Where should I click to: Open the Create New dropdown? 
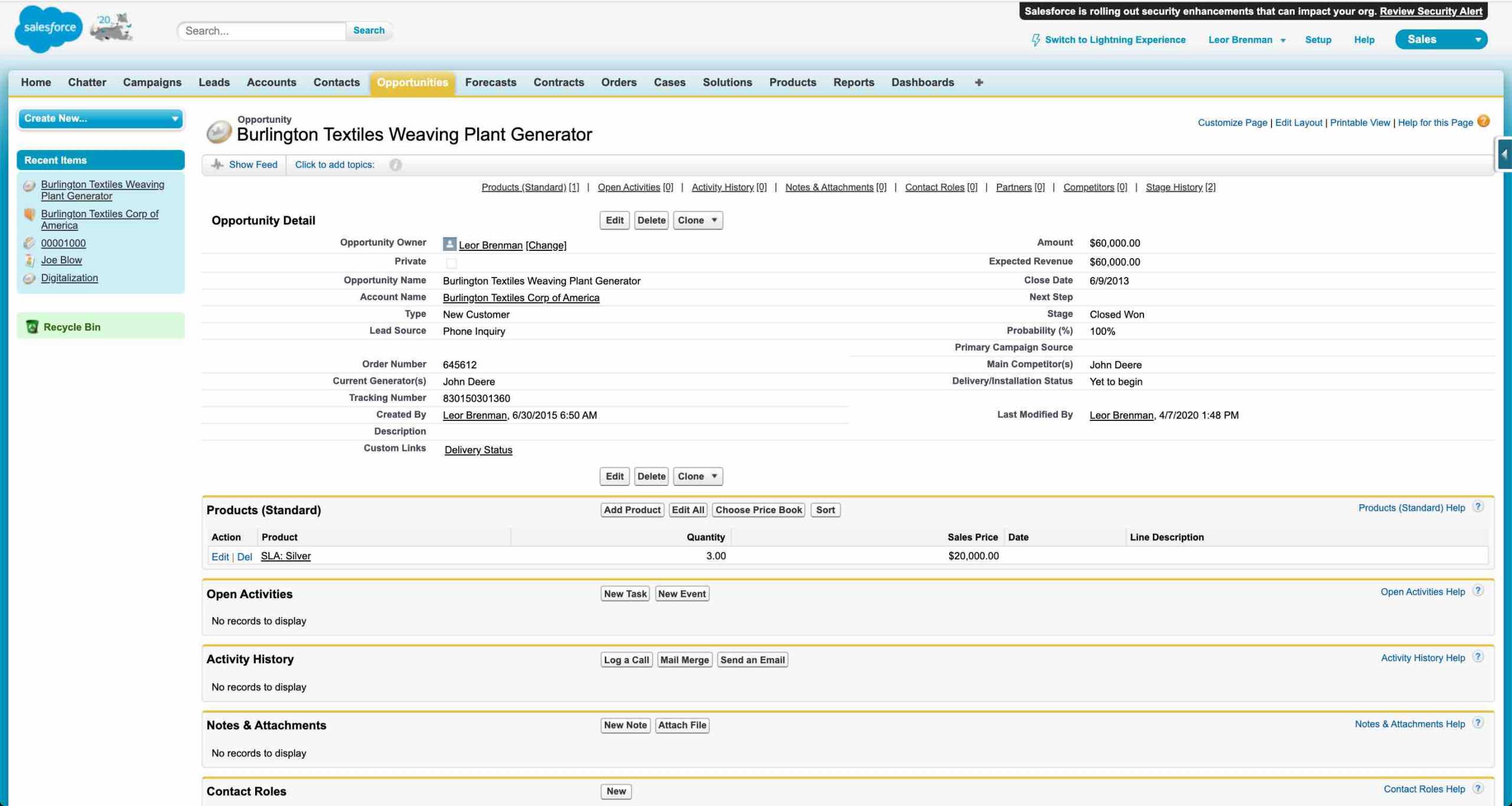point(101,119)
